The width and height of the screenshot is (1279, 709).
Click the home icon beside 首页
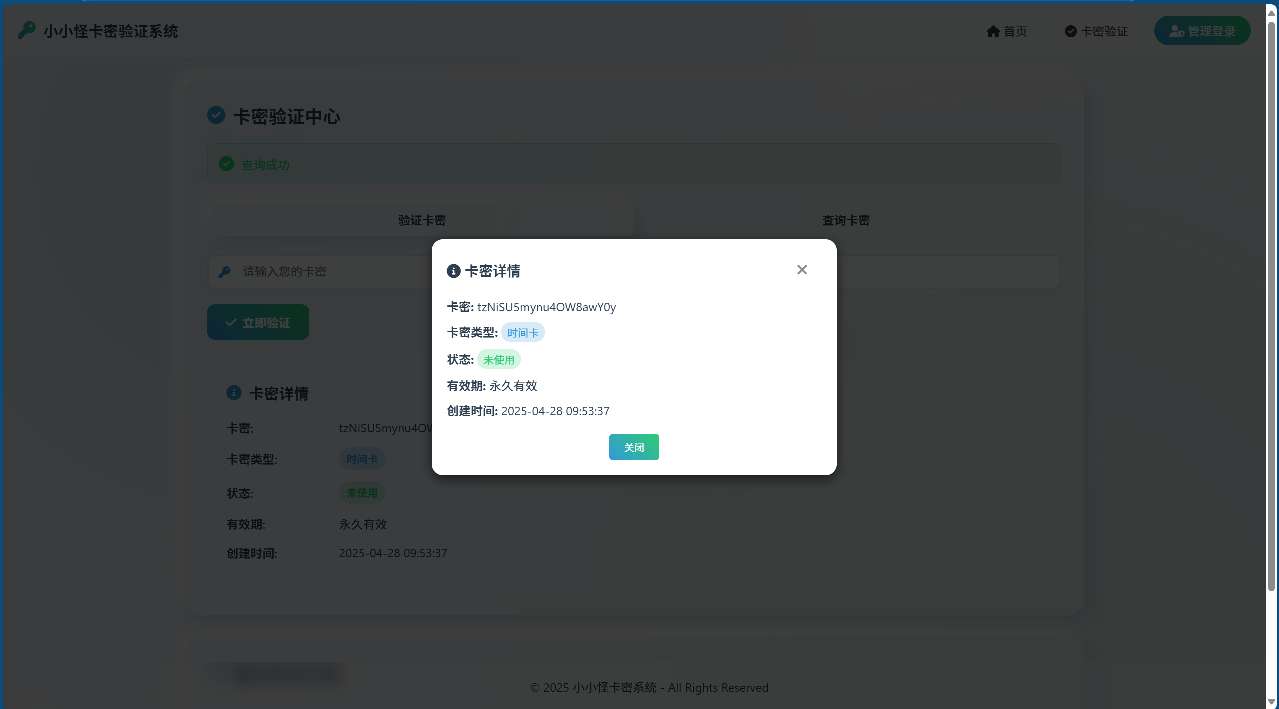991,31
